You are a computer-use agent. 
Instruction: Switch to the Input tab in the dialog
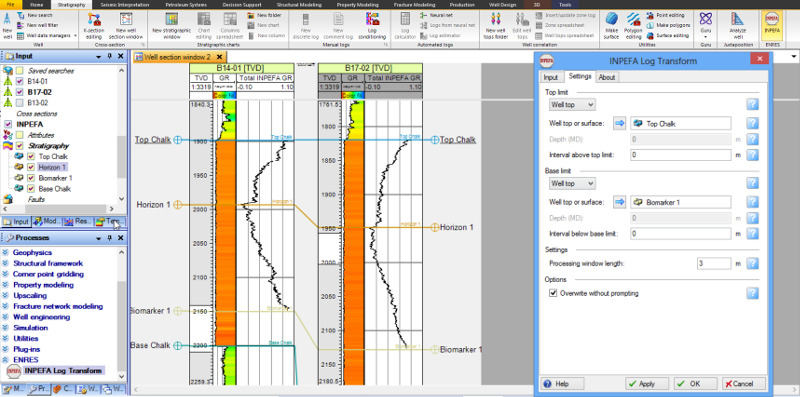click(550, 77)
